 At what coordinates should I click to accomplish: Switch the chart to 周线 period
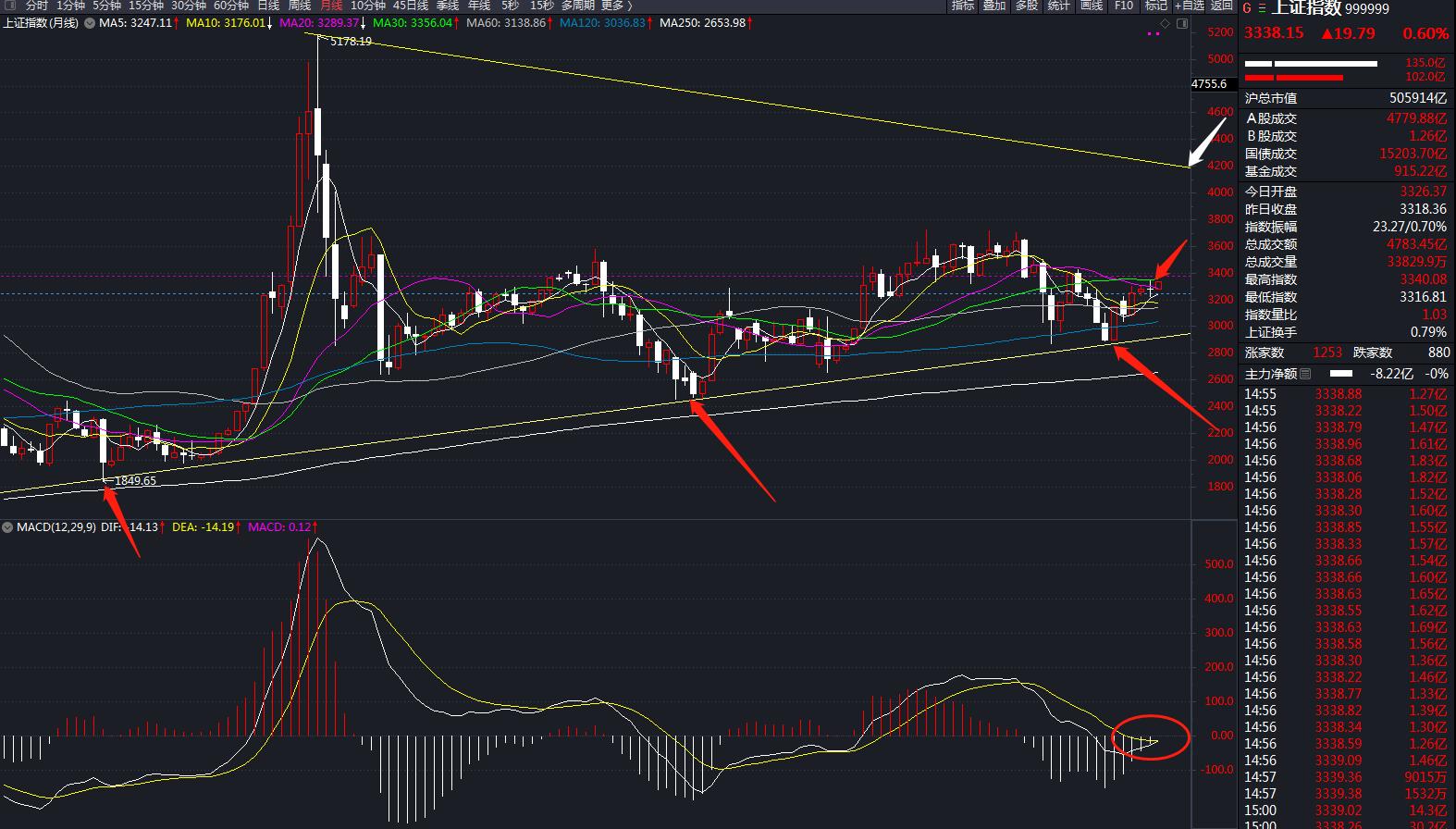[x=299, y=6]
